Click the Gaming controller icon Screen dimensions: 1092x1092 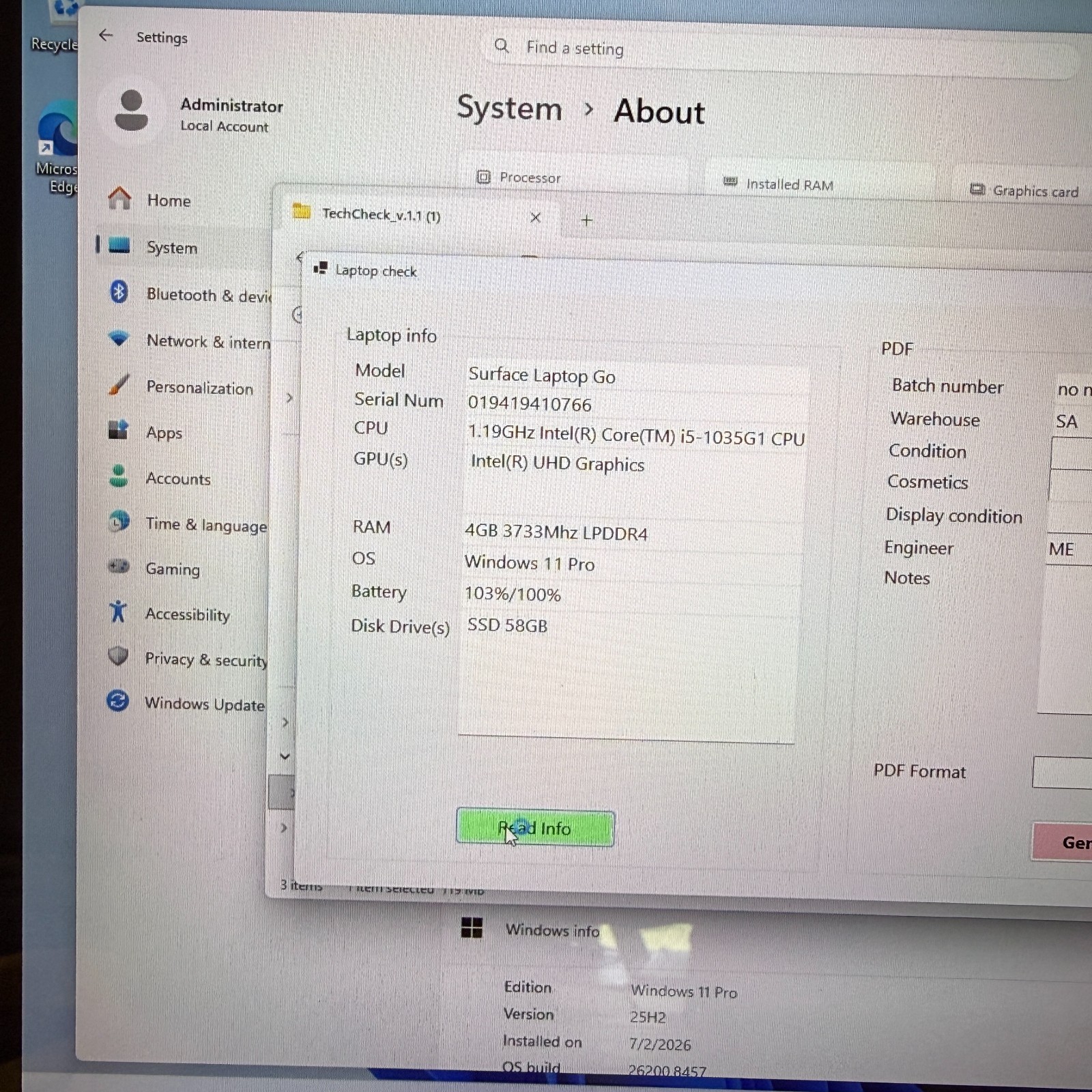point(119,566)
